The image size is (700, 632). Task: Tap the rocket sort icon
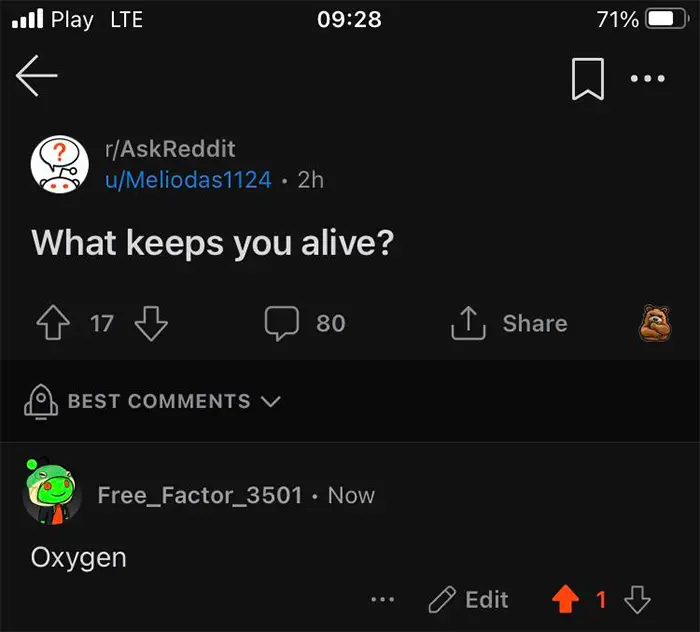(40, 402)
